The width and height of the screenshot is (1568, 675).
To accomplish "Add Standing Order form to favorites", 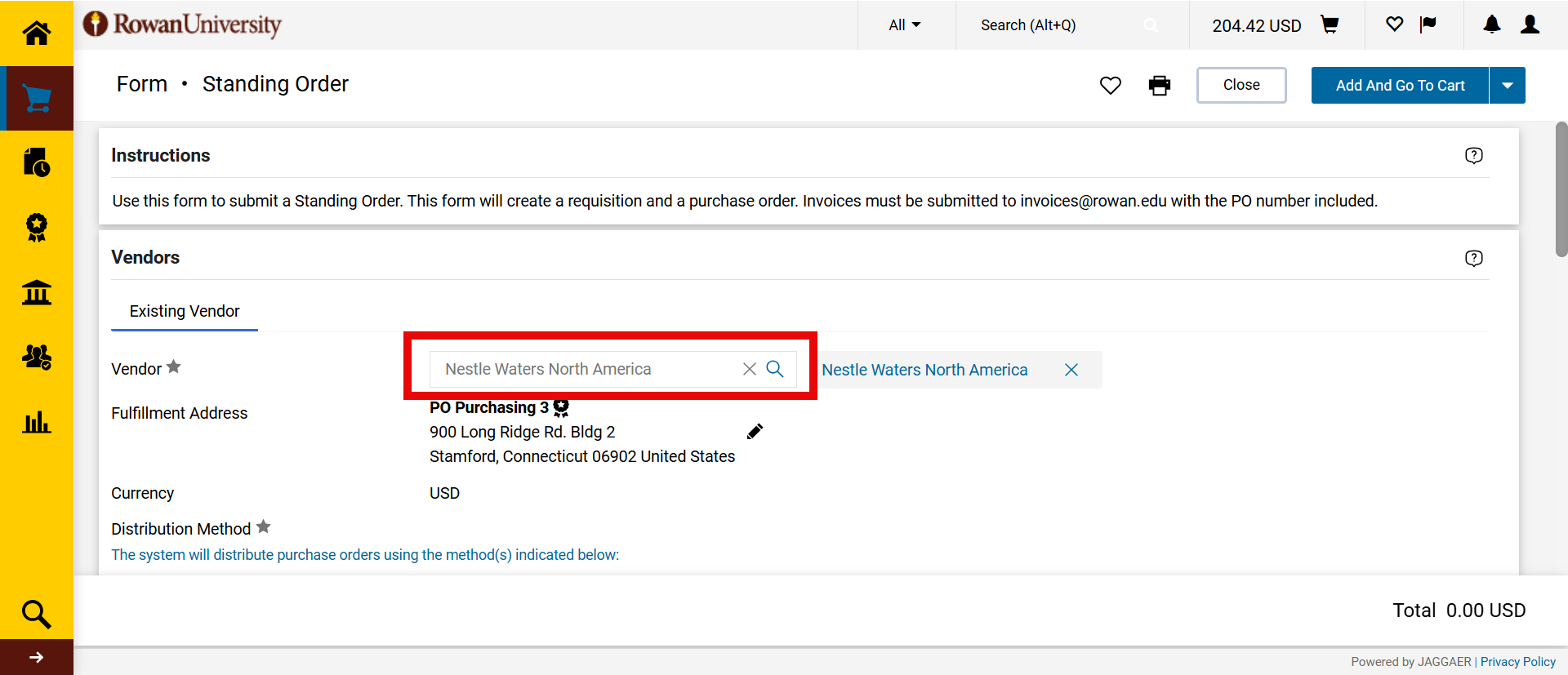I will tap(1110, 86).
